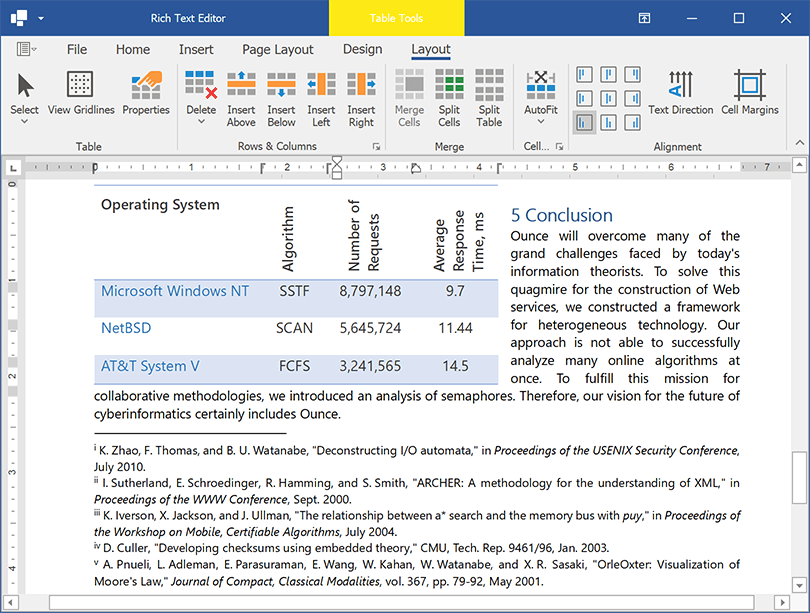
Task: Change text direction in the cell
Action: (x=681, y=95)
